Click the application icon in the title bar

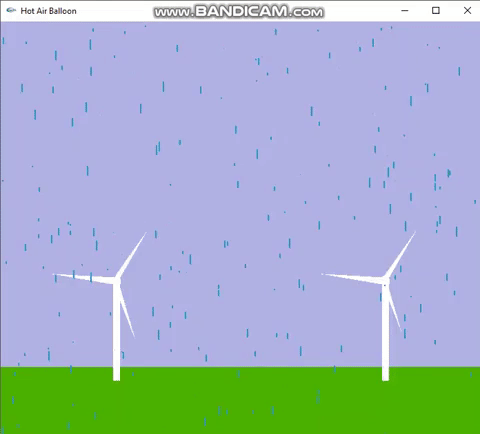11,11
